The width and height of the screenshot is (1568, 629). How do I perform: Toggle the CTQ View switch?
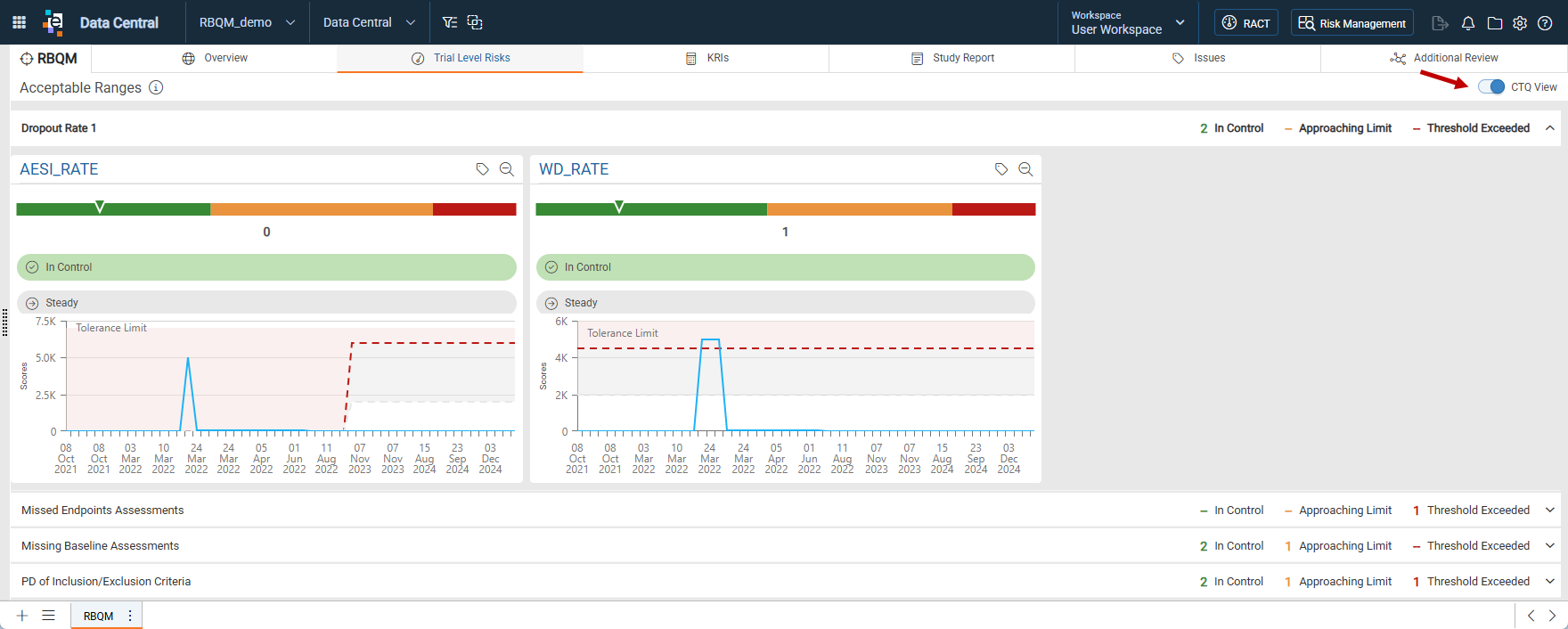click(x=1491, y=86)
